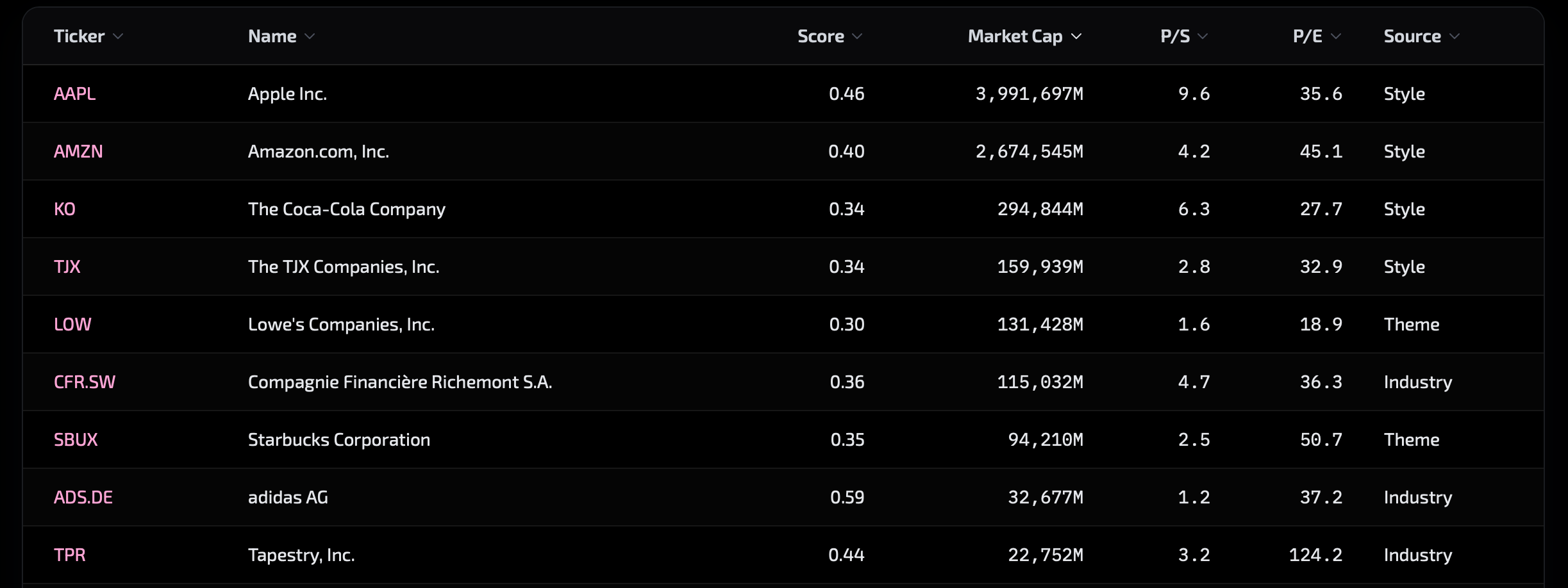Click the Ticker column sort chevron

pos(118,37)
